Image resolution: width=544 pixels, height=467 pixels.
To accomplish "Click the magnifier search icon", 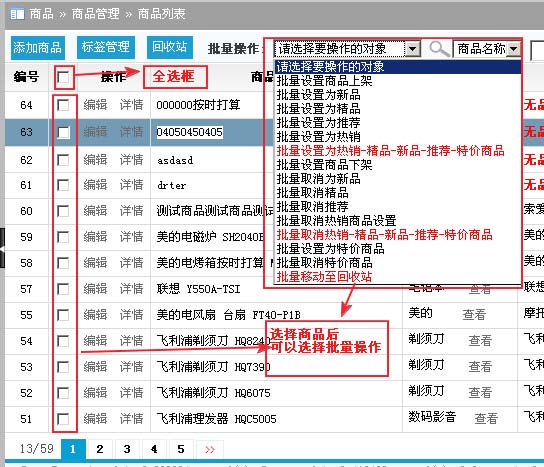I will [439, 49].
